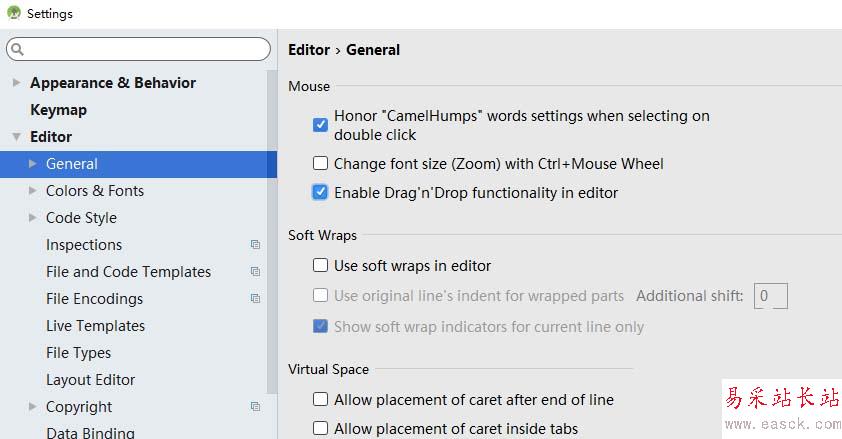Check Allow placement of caret inside tabs
Viewport: 842px width, 439px height.
point(321,428)
